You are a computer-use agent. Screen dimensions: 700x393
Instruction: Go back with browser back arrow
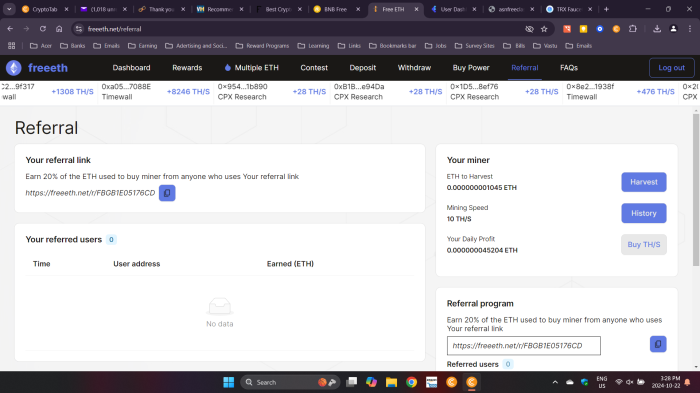pos(10,29)
